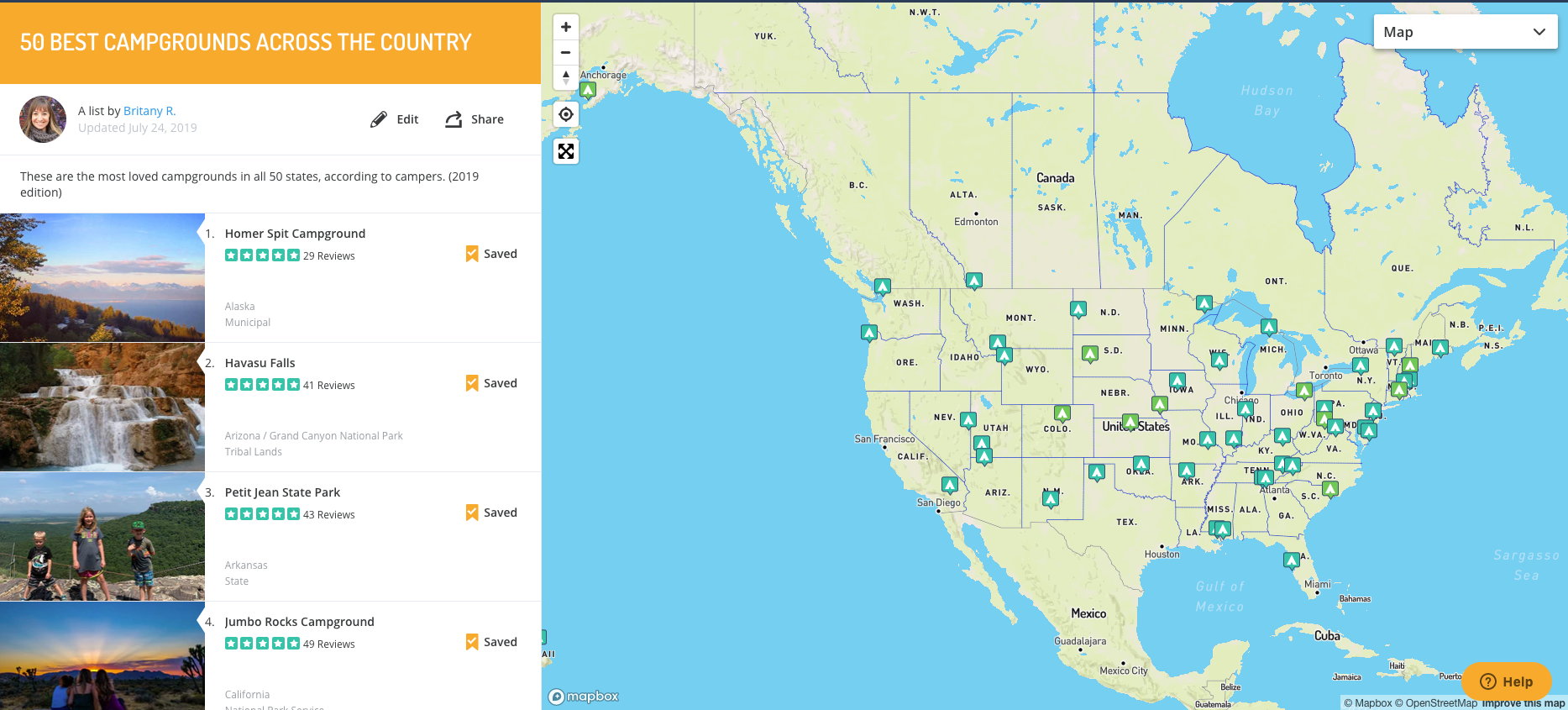Toggle Saved for Homer Spit Campground
1568x710 pixels.
click(491, 254)
